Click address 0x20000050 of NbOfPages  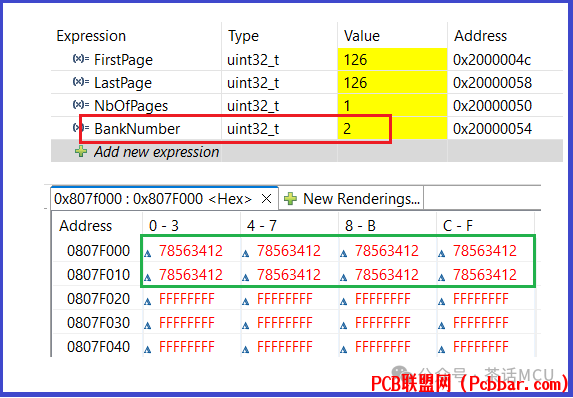point(492,106)
